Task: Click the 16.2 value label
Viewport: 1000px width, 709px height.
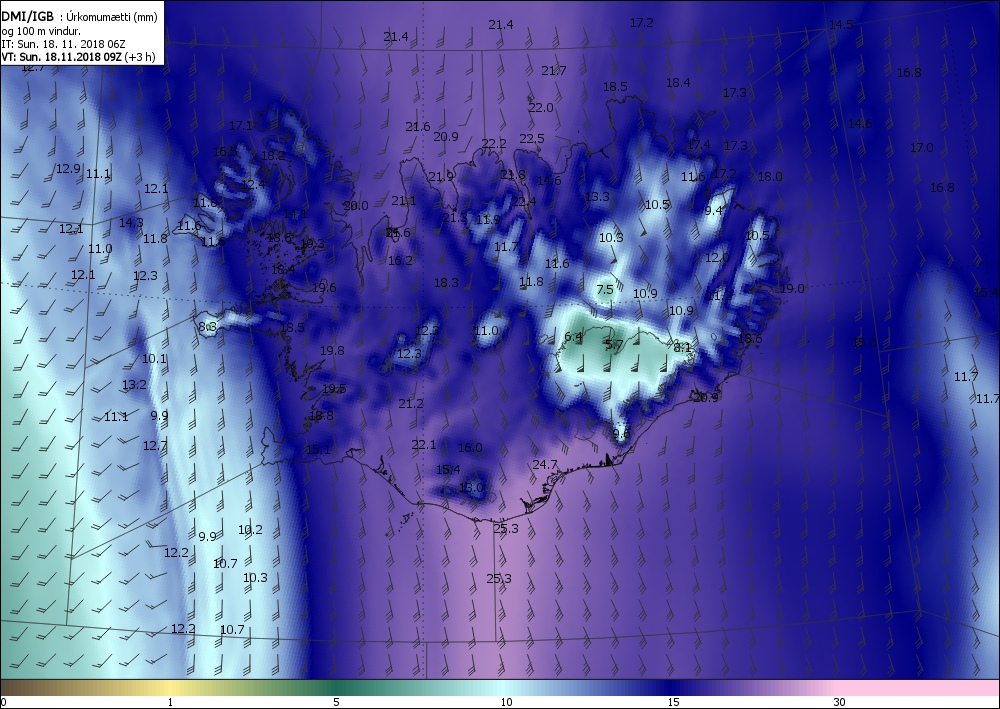Action: [x=400, y=260]
